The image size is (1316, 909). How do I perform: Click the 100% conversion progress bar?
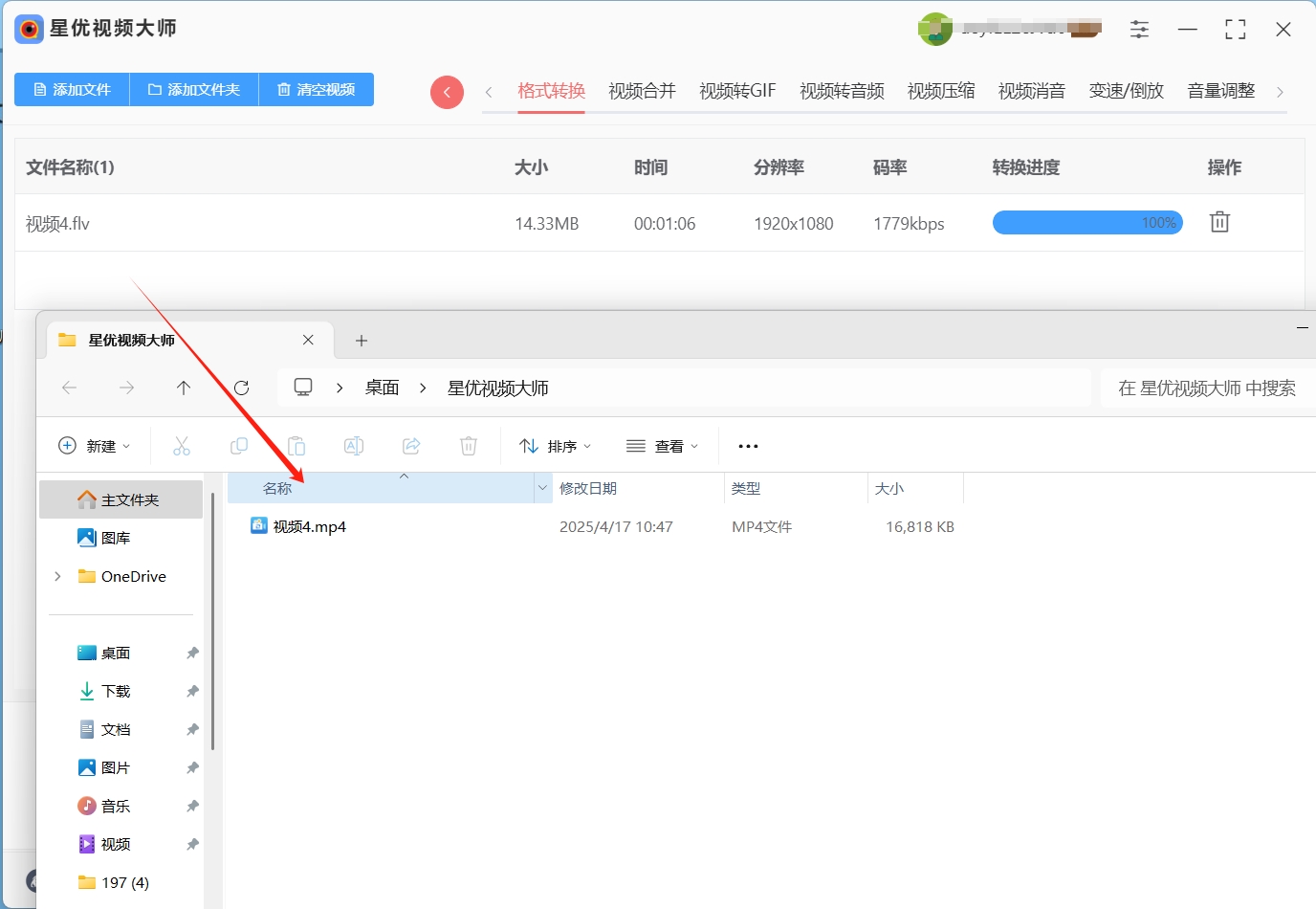(x=1087, y=223)
